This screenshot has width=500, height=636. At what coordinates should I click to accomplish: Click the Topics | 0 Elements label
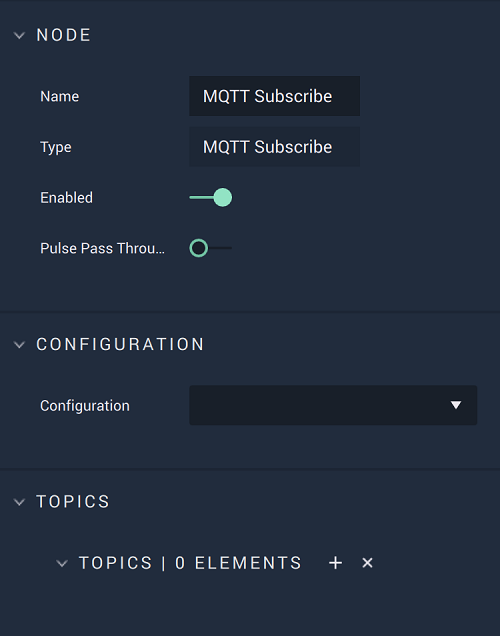pyautogui.click(x=190, y=563)
